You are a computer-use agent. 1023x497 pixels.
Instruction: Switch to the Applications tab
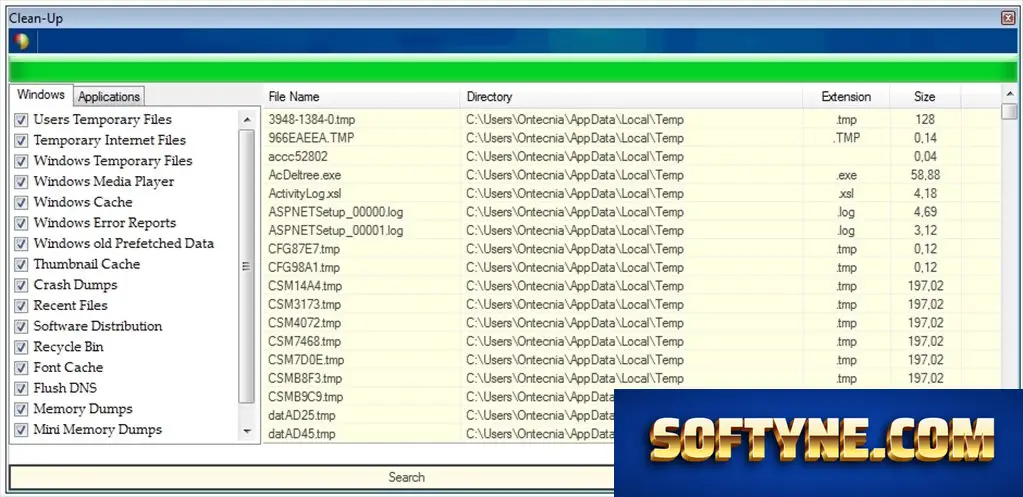click(x=109, y=97)
